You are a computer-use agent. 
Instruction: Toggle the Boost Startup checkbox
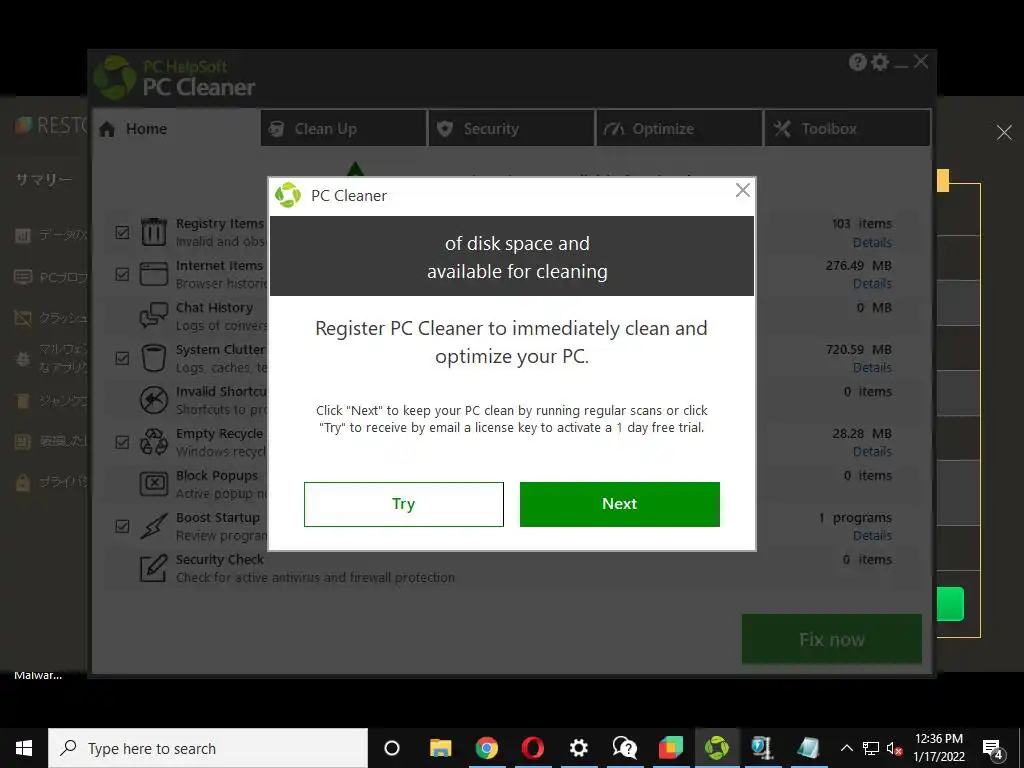pyautogui.click(x=122, y=526)
